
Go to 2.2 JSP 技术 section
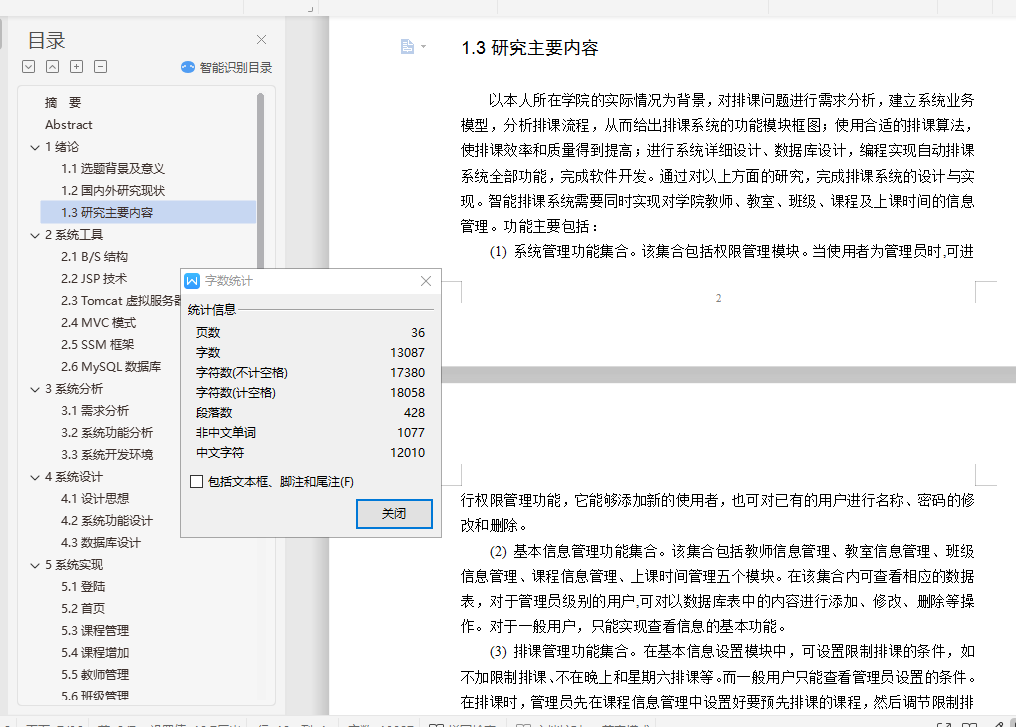pyautogui.click(x=94, y=279)
